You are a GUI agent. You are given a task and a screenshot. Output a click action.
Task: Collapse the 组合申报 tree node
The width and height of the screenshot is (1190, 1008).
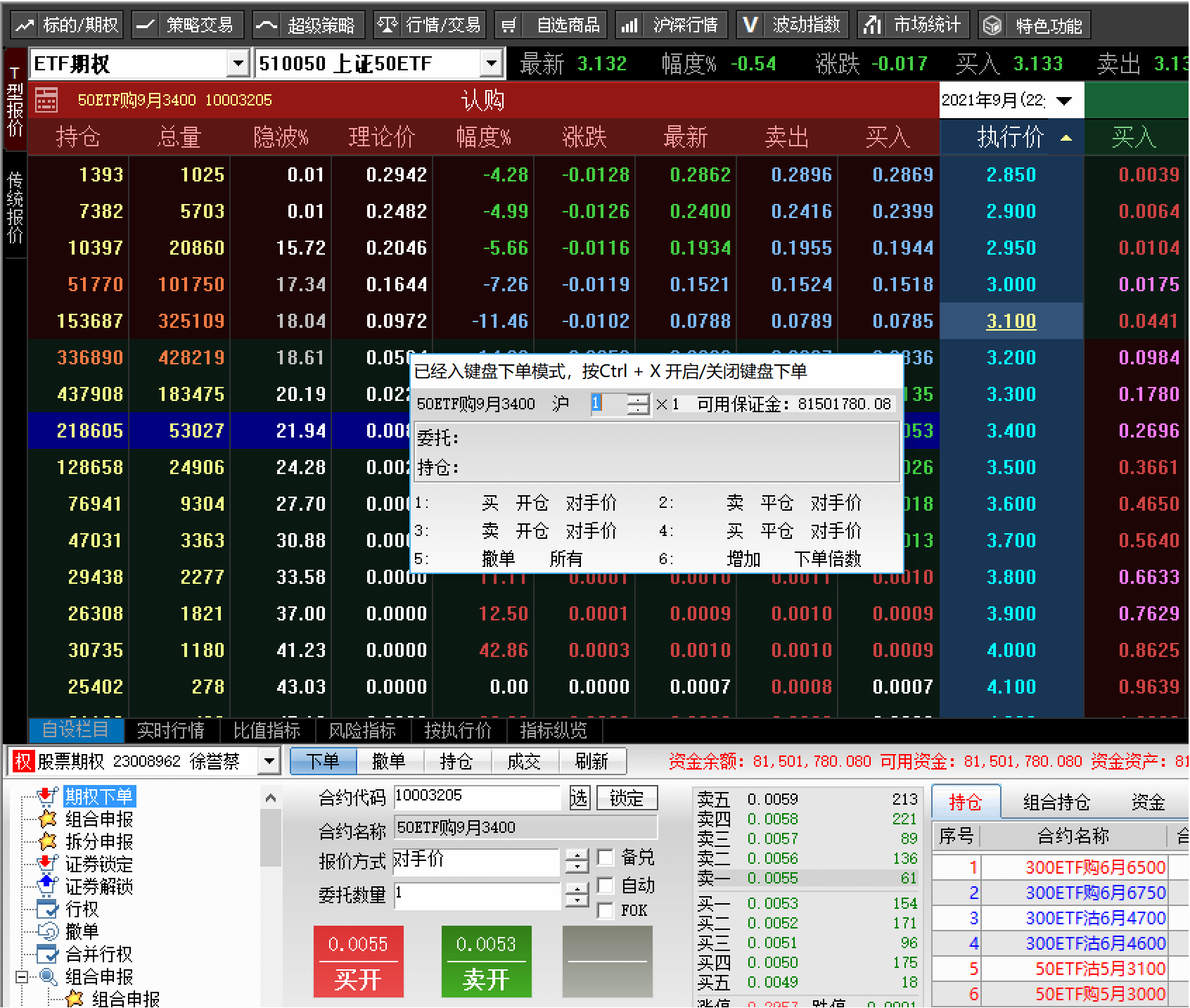coord(22,976)
